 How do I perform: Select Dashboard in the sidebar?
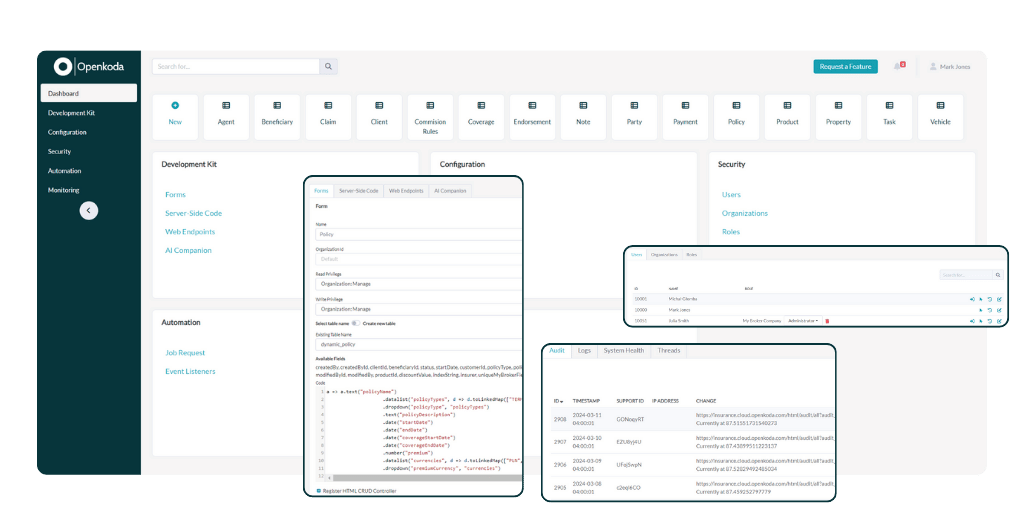89,93
